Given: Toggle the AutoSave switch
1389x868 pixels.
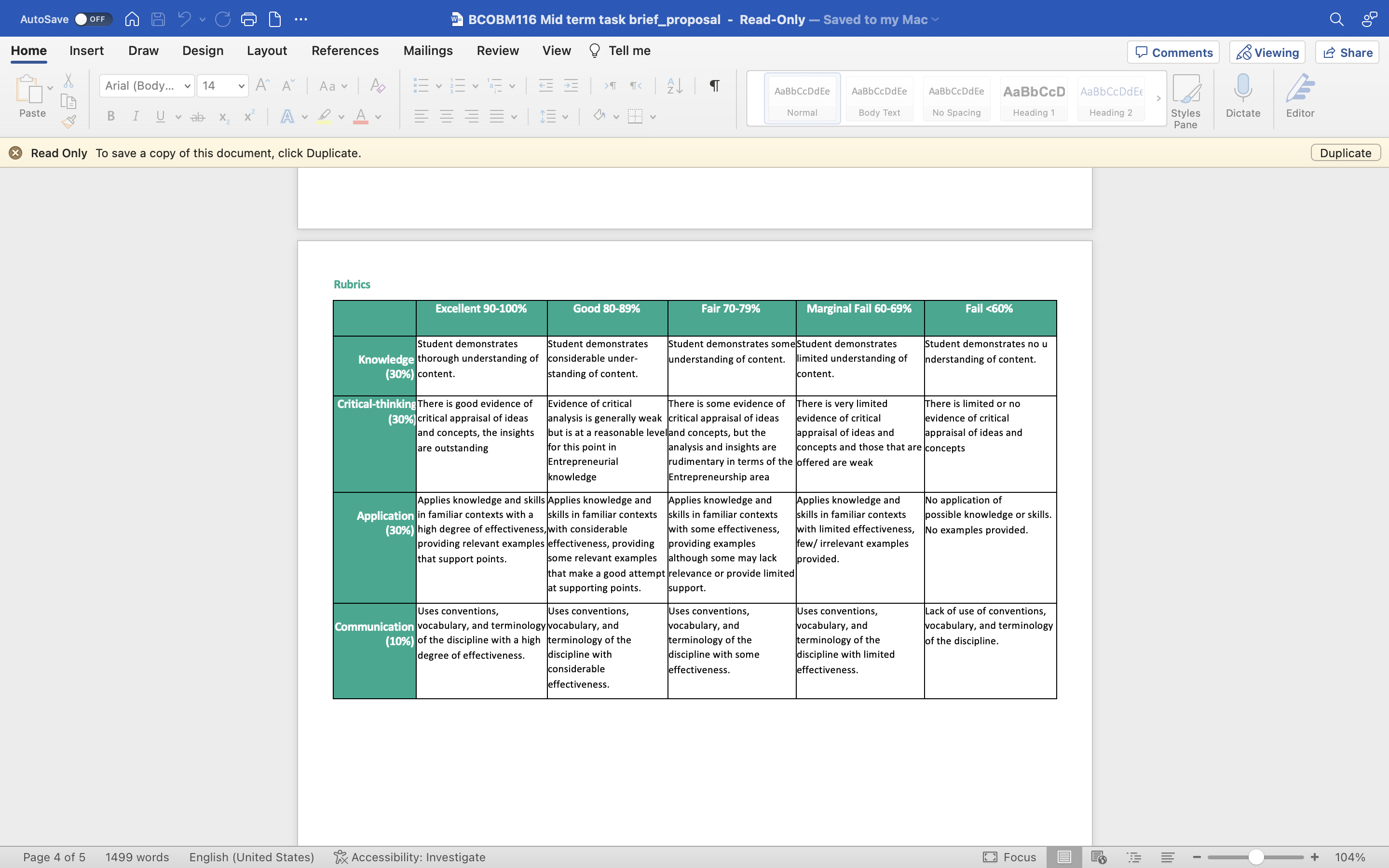Looking at the screenshot, I should pos(93,19).
